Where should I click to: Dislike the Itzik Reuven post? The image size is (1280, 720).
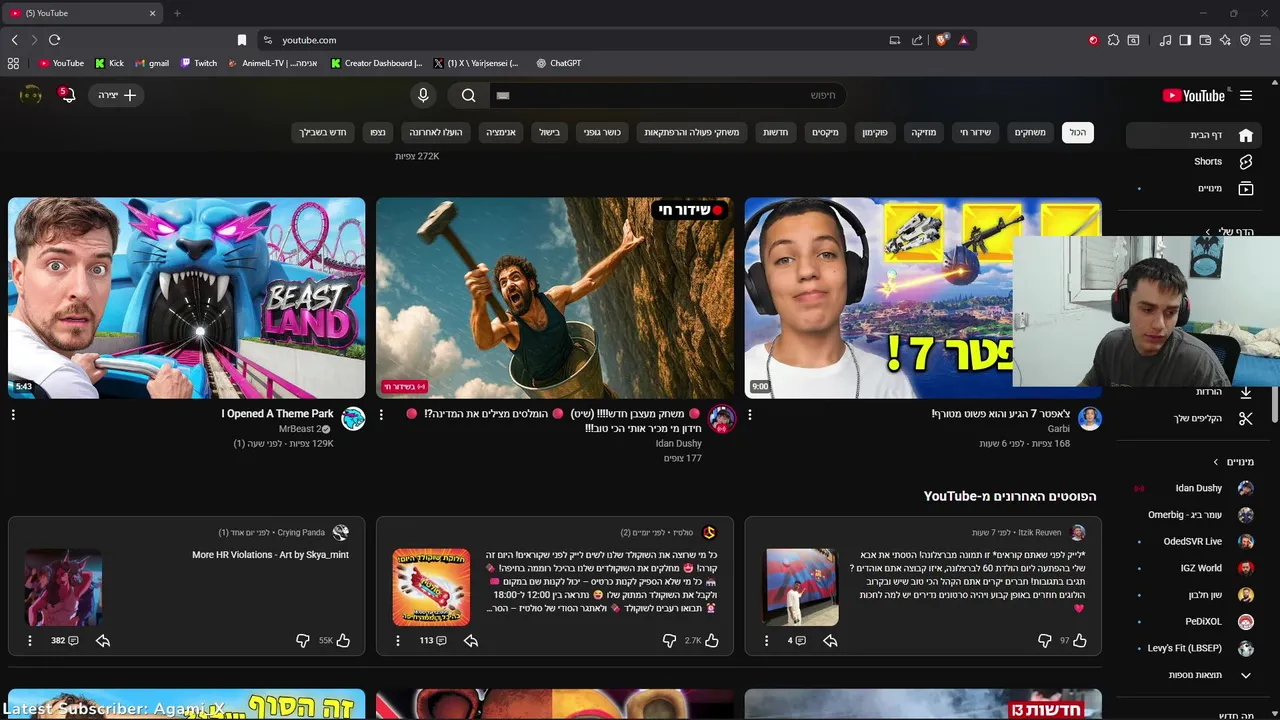tap(1044, 640)
